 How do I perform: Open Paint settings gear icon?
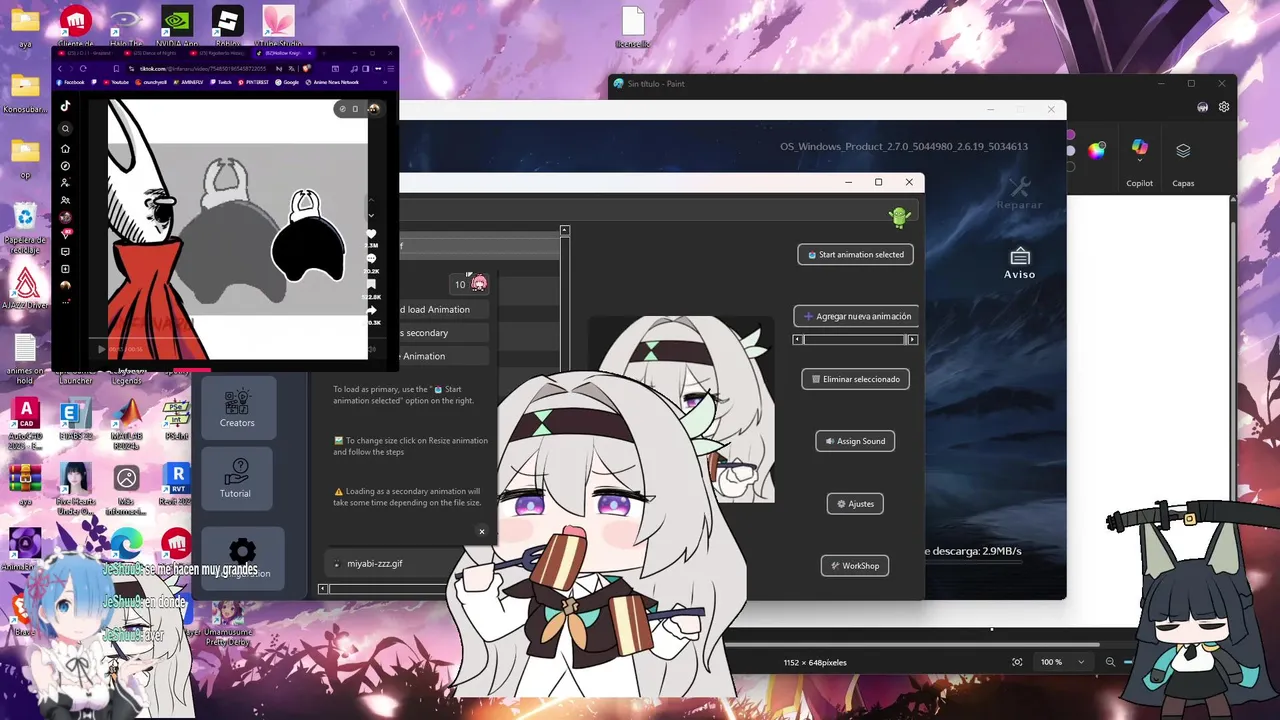(1224, 107)
